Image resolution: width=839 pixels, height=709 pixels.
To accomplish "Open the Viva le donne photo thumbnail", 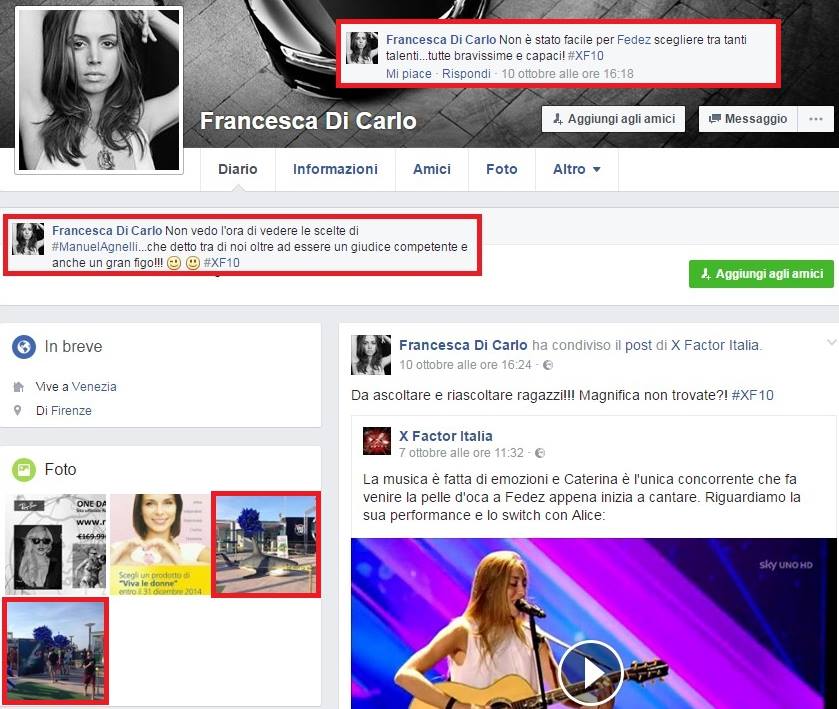I will 159,543.
